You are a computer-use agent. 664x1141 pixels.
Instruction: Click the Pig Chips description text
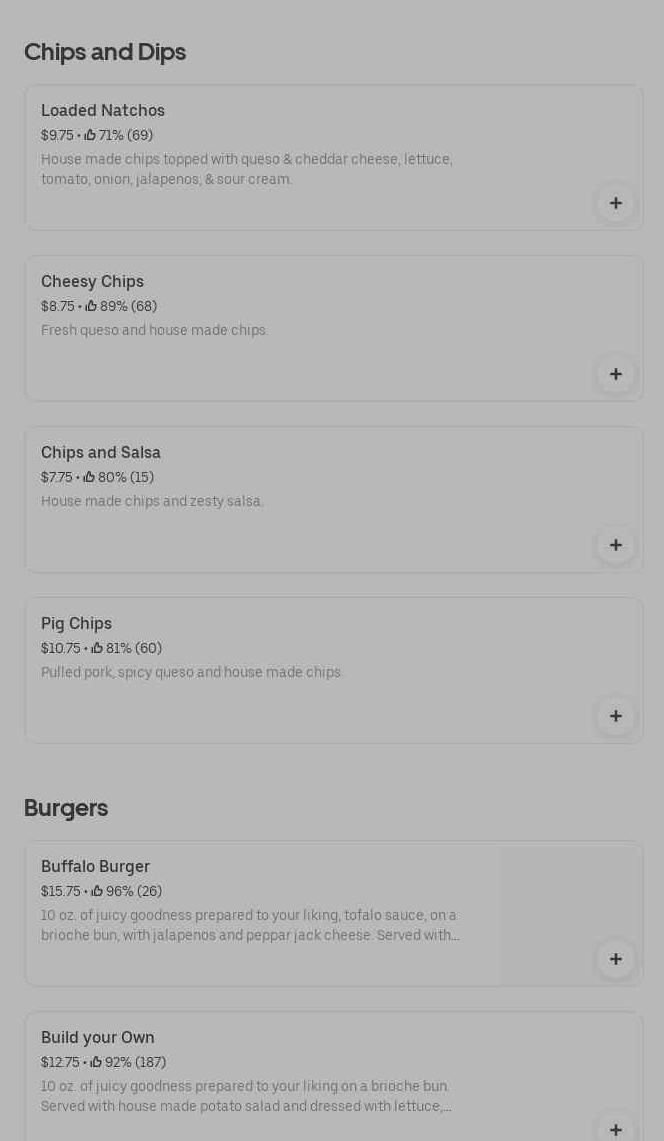pyautogui.click(x=191, y=672)
